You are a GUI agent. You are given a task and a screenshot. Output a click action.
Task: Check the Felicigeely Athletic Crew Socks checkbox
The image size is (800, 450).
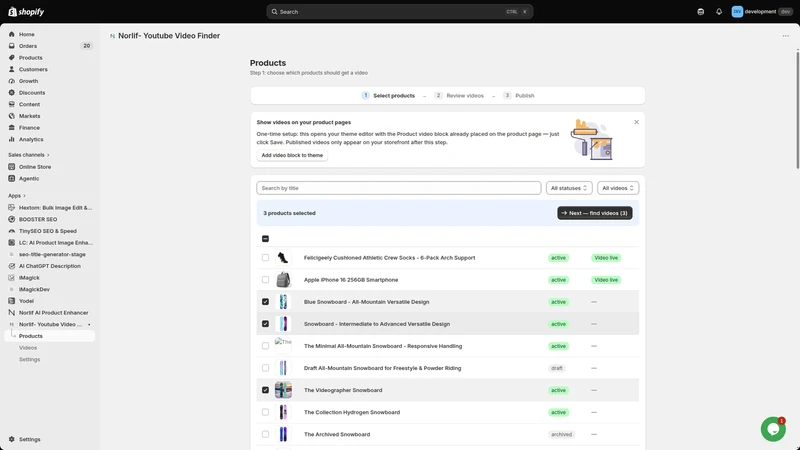coord(265,258)
